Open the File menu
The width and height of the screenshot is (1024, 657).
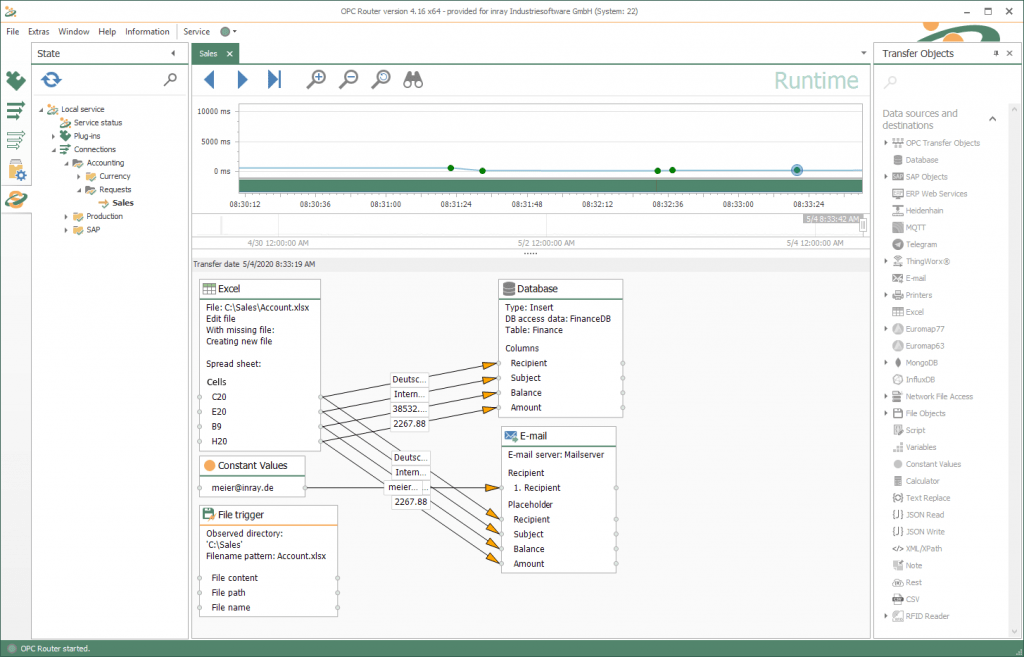tap(12, 31)
